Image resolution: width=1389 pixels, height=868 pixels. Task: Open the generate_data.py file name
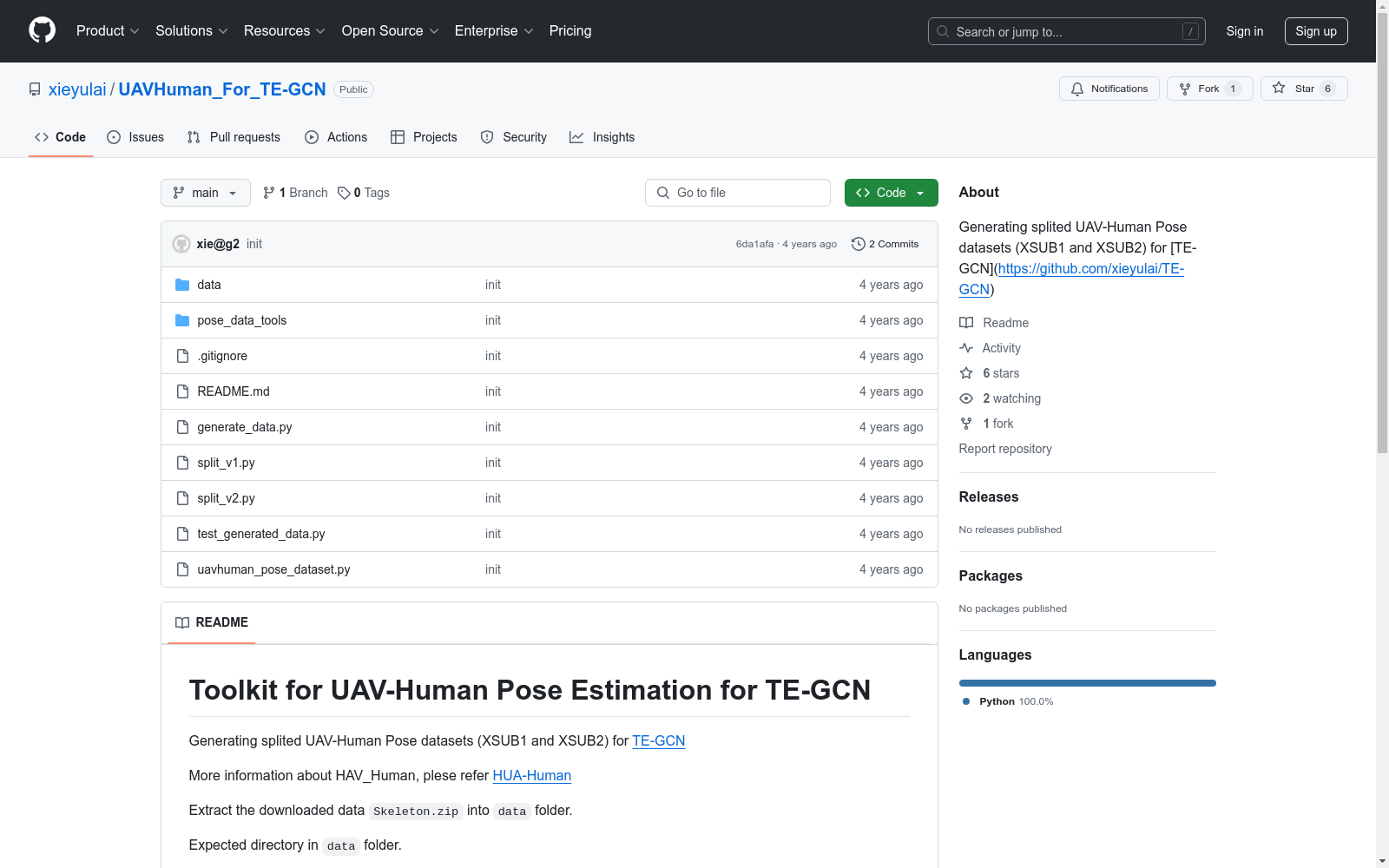(x=245, y=427)
